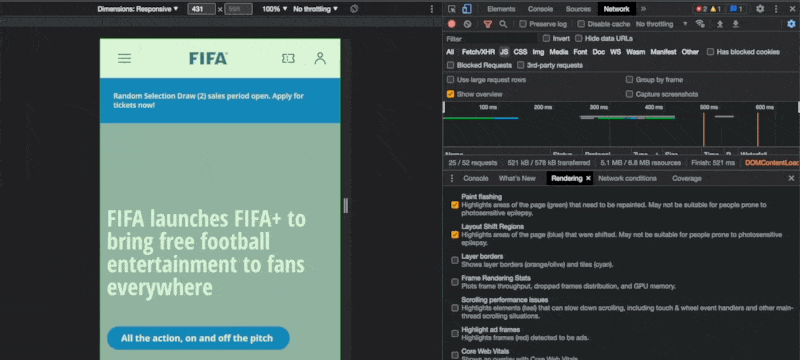Screen dimensions: 800x360
Task: Click the error count badge
Action: coord(702,9)
